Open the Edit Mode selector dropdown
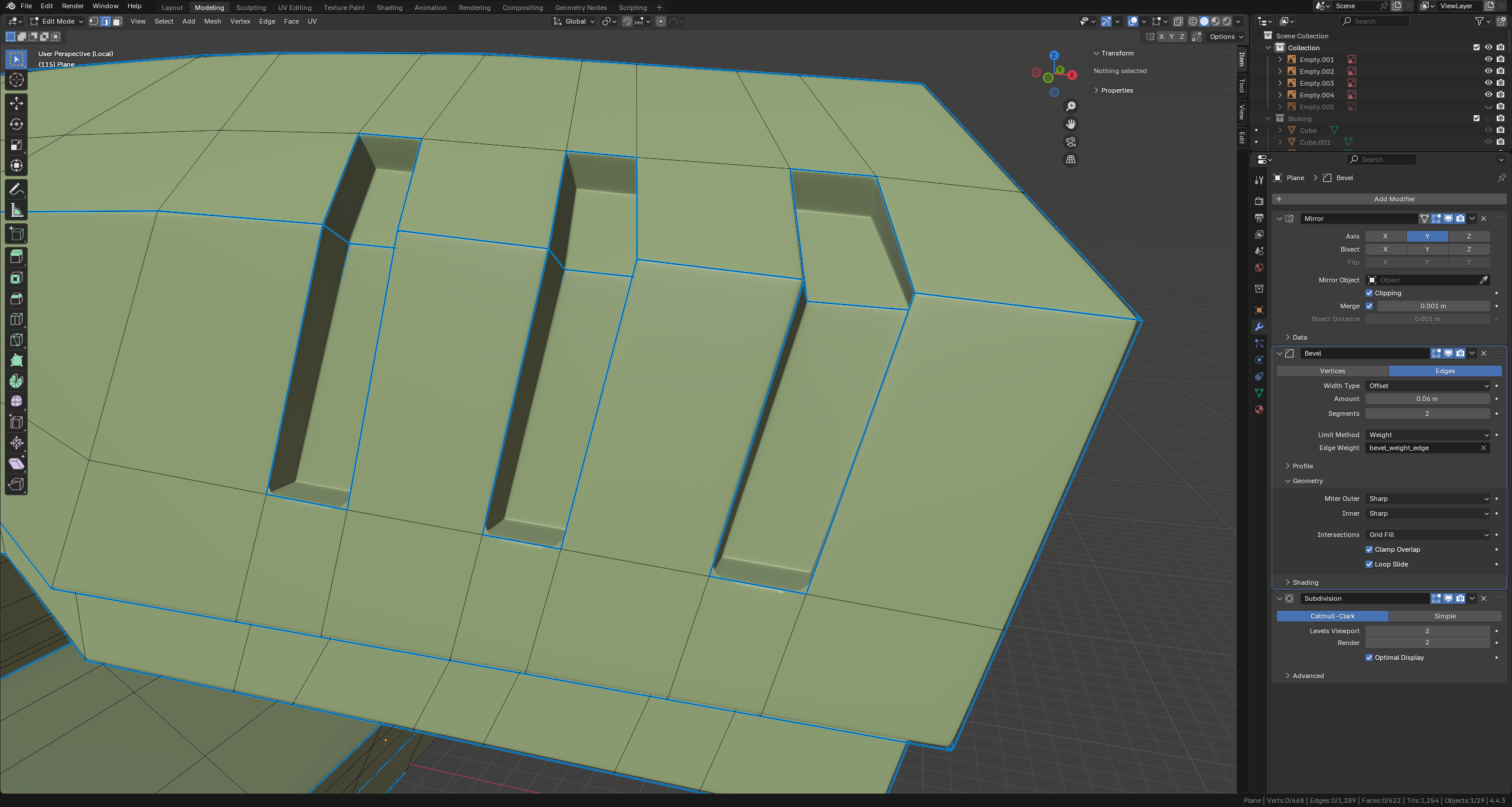The width and height of the screenshot is (1512, 807). tap(57, 21)
